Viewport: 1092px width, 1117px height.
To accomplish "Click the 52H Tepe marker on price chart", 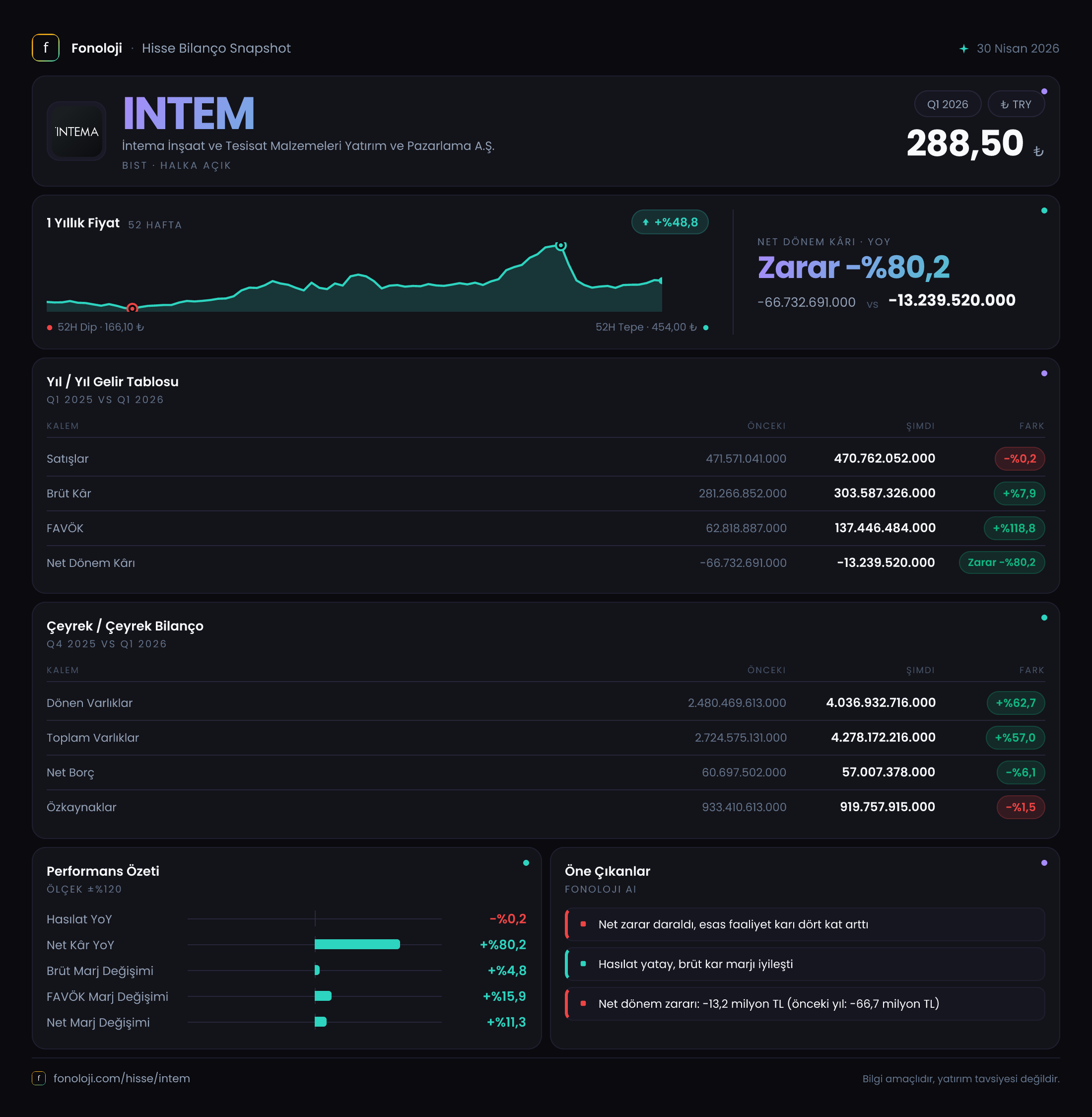I will [561, 246].
